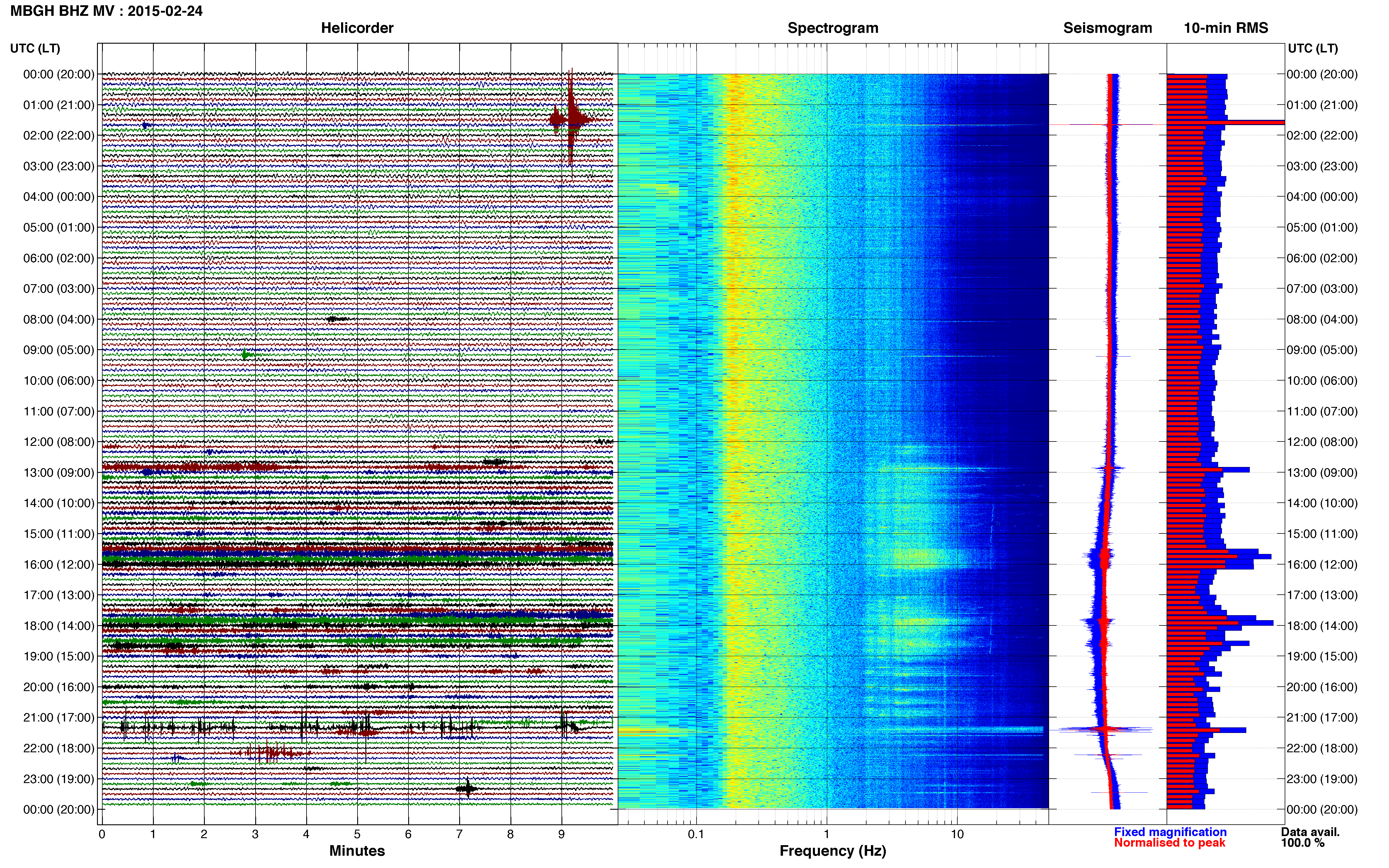Click the 'Seismogram' panel heading
Image resolution: width=1389 pixels, height=868 pixels.
(1107, 28)
